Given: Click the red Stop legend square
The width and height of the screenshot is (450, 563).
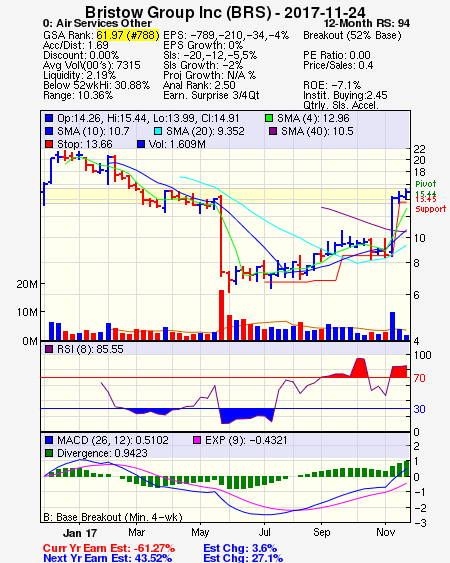Looking at the screenshot, I should tap(49, 144).
